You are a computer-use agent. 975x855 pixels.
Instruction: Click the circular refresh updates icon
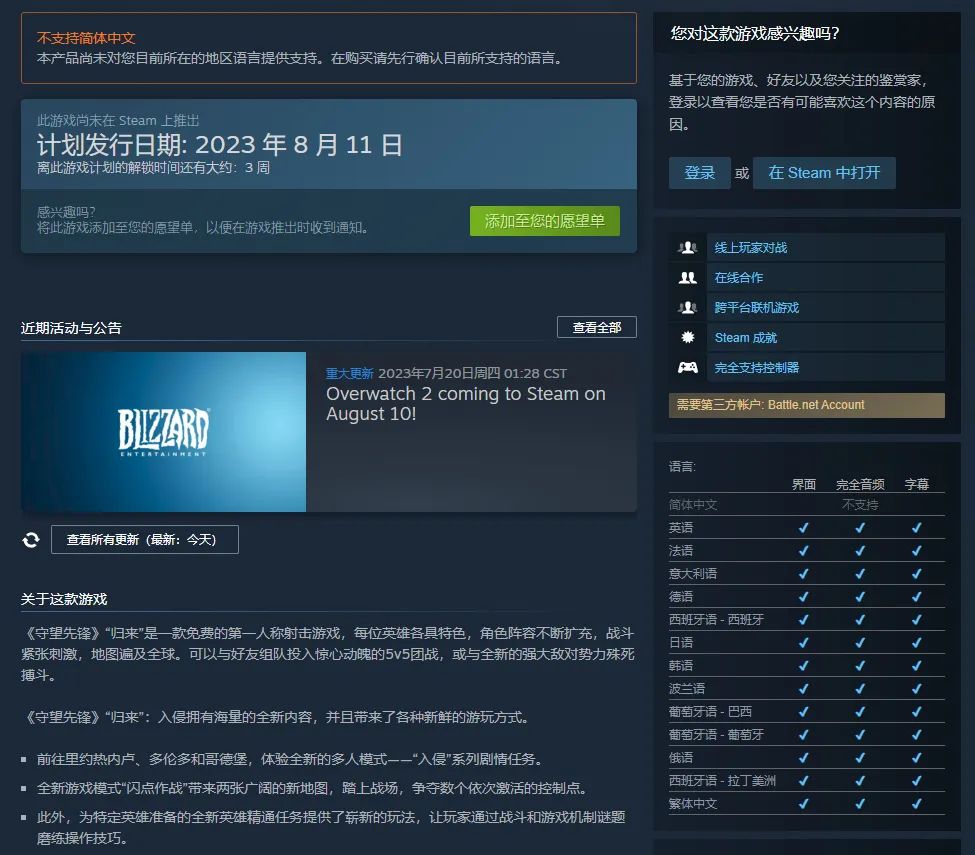coord(31,539)
